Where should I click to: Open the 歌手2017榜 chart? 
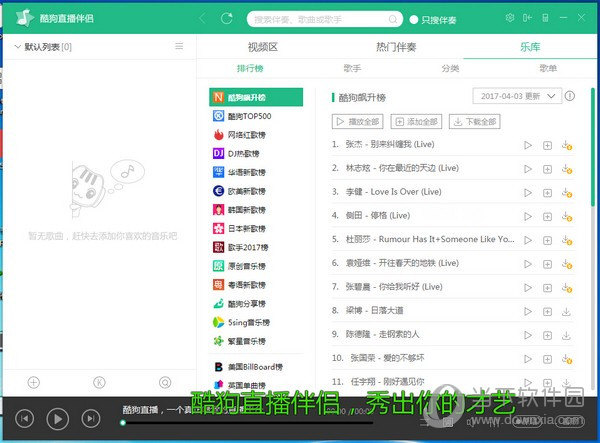[x=256, y=247]
